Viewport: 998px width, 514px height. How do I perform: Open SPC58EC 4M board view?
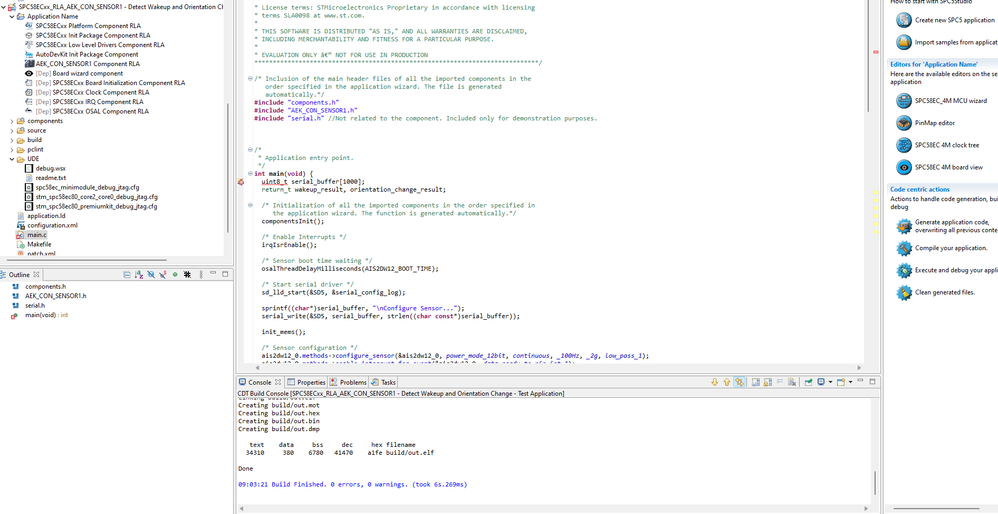click(949, 167)
